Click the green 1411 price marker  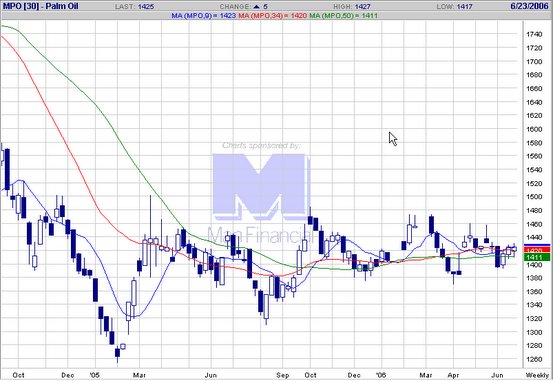click(x=537, y=257)
